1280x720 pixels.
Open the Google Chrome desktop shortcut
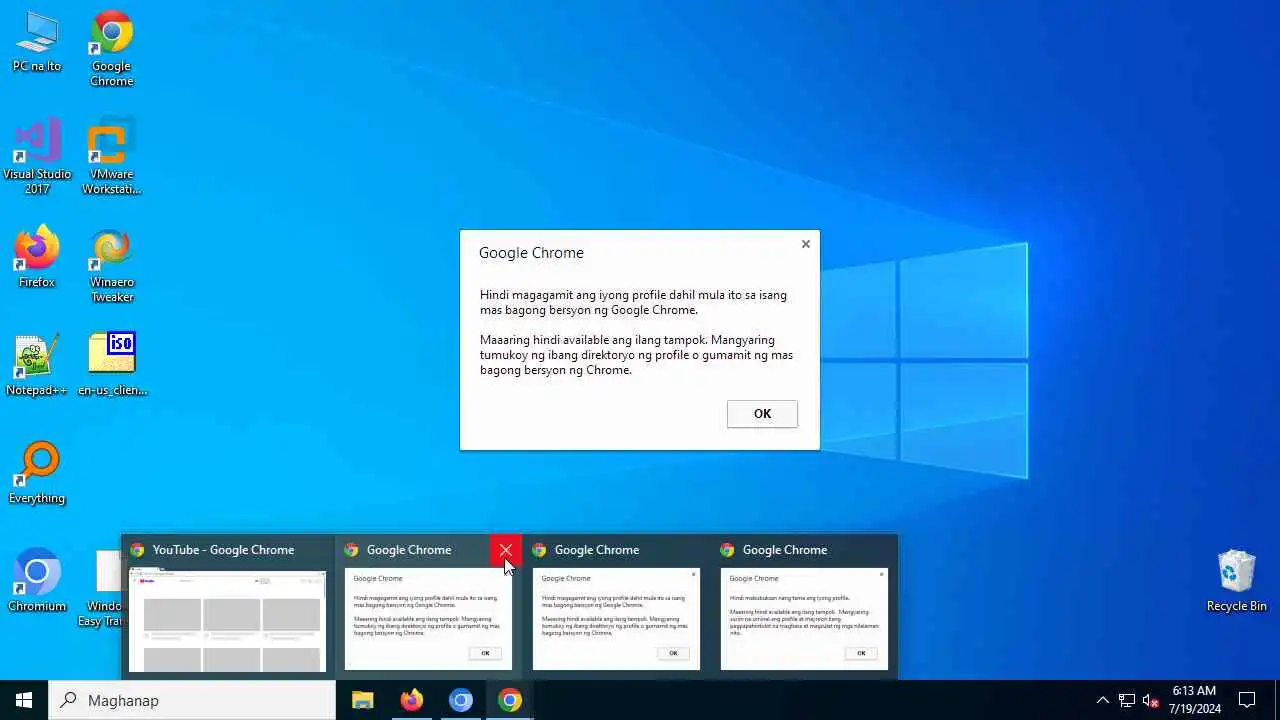click(x=111, y=48)
